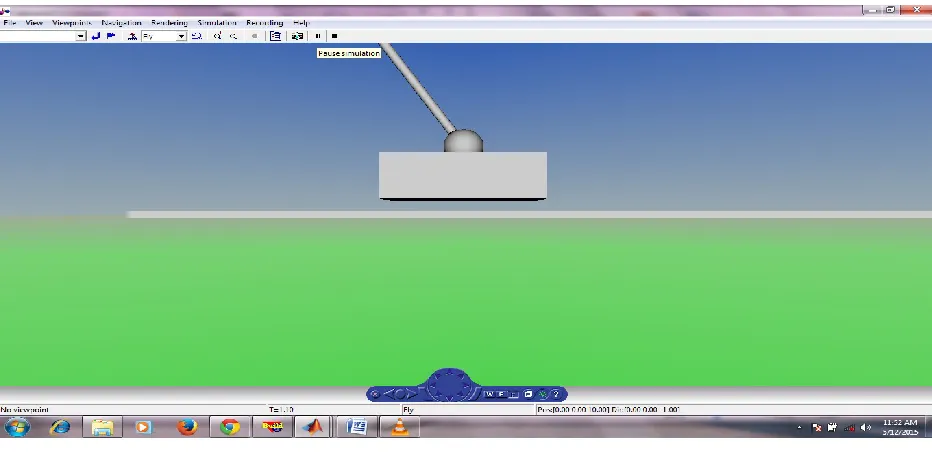This screenshot has width=932, height=452.
Task: Toggle wireframe mode icon on navigation panel
Action: click(528, 394)
